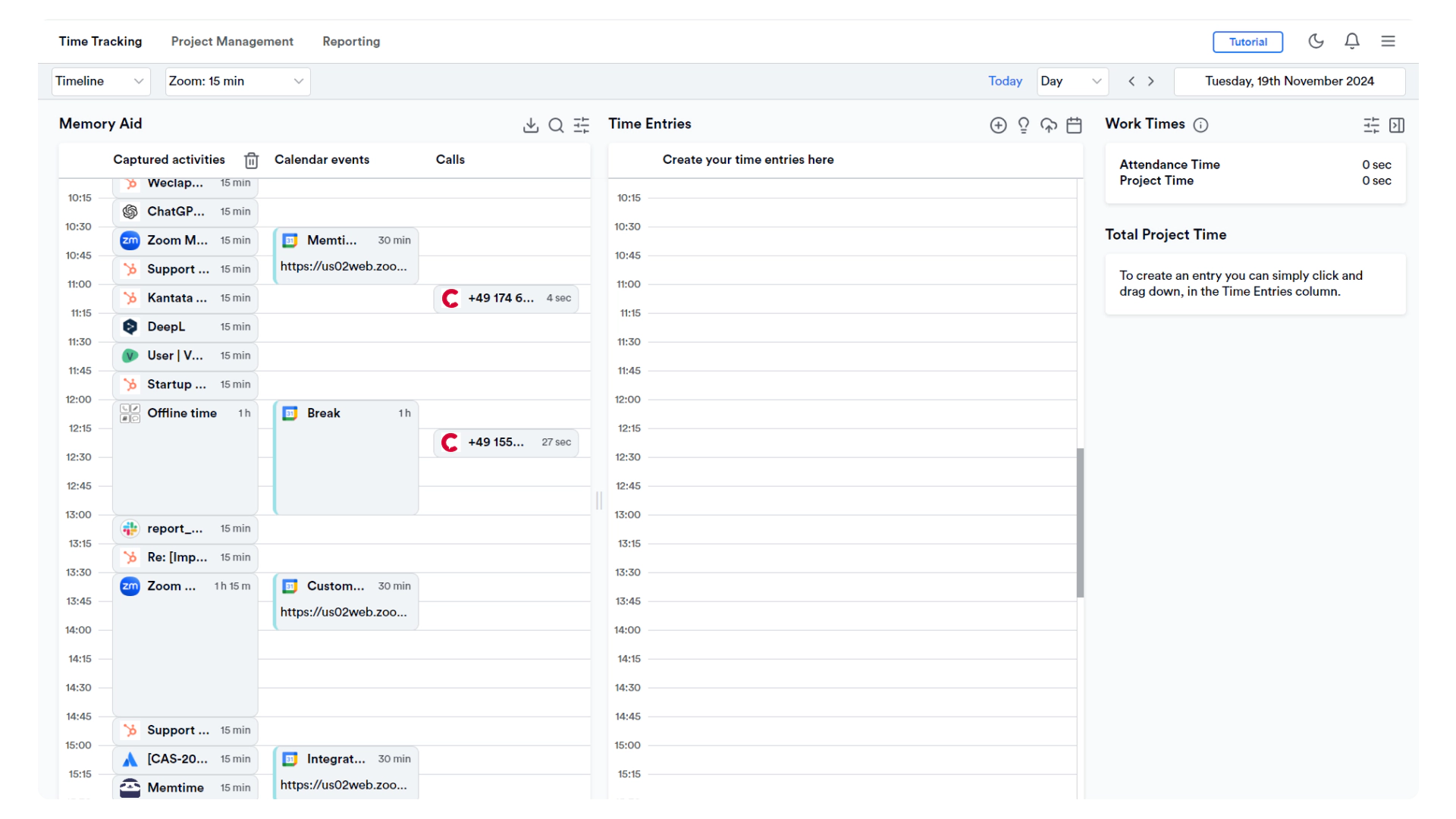1456x819 pixels.
Task: Click the download icon in Memory Aid
Action: tap(531, 125)
